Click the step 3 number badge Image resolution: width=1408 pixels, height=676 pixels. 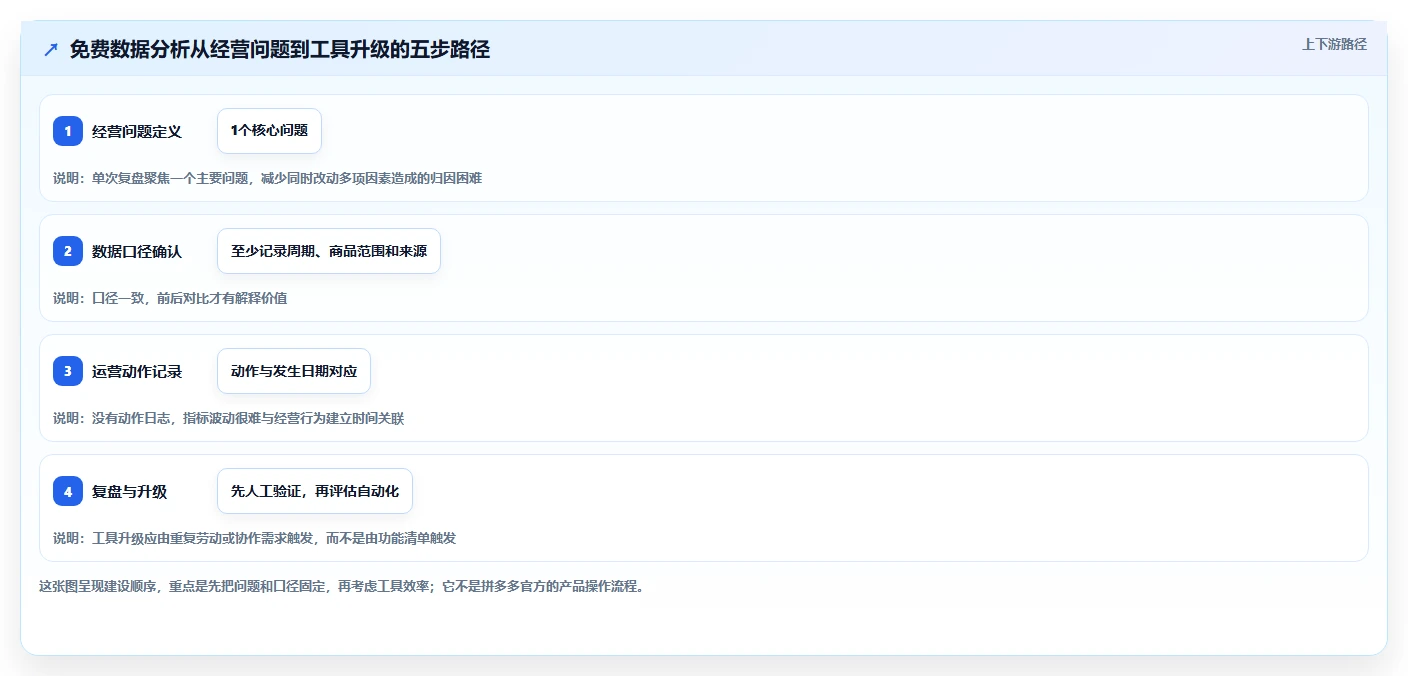(x=68, y=371)
